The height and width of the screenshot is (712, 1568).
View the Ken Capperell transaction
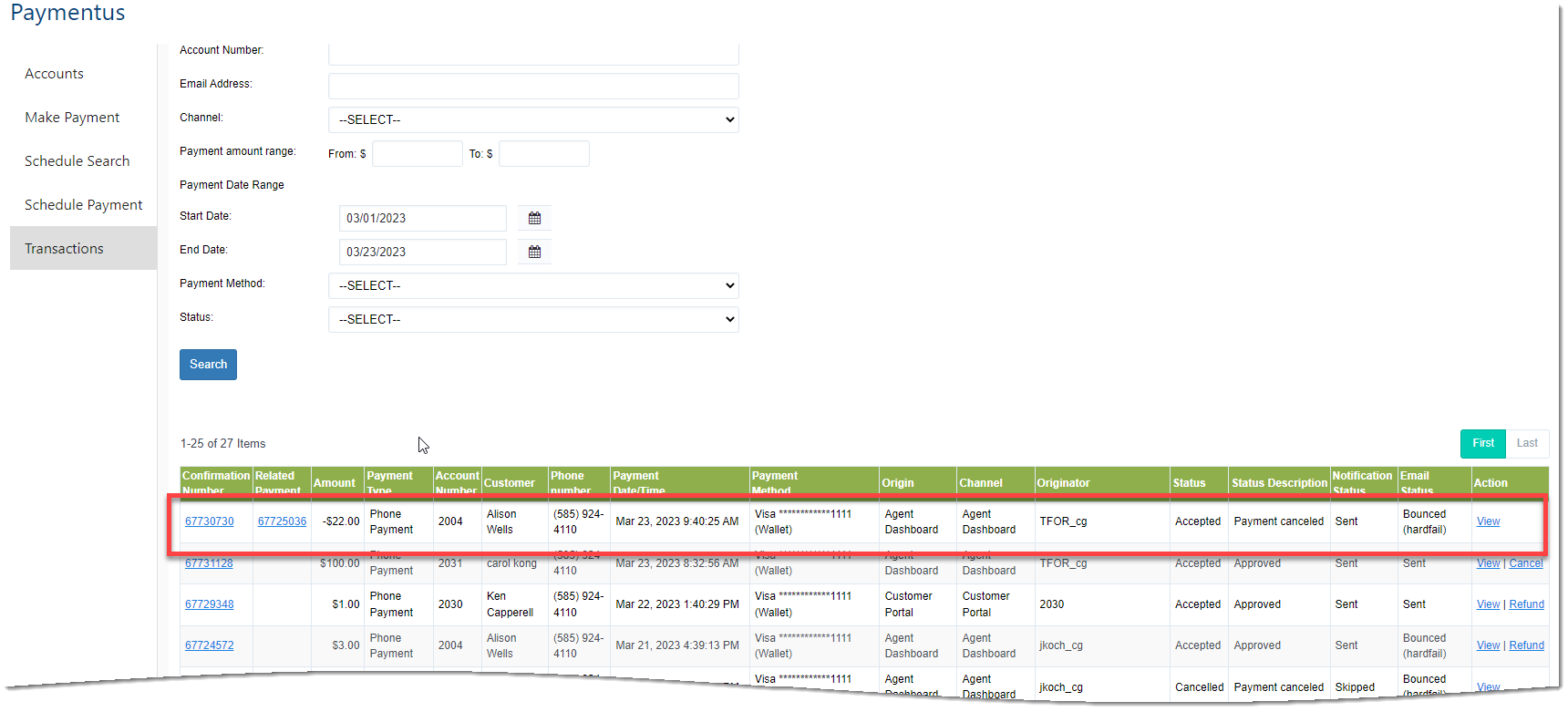point(1488,604)
